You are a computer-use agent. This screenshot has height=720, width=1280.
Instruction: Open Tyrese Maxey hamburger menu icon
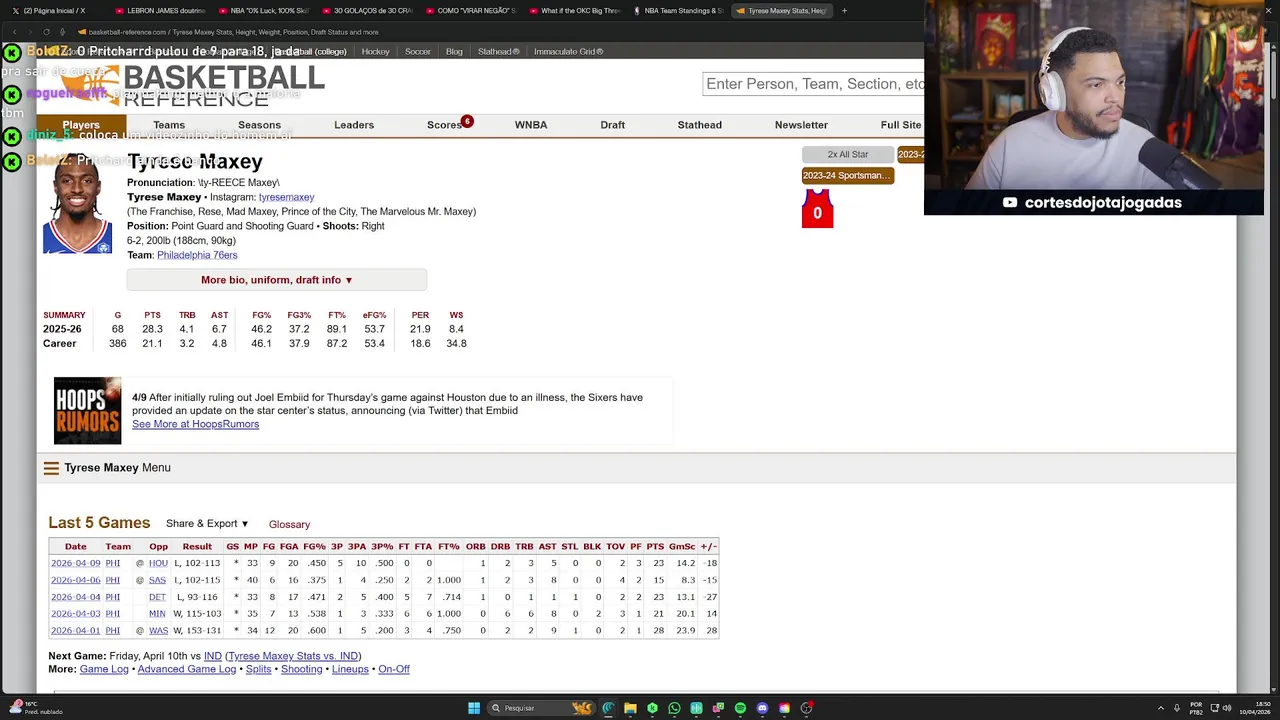(x=51, y=468)
